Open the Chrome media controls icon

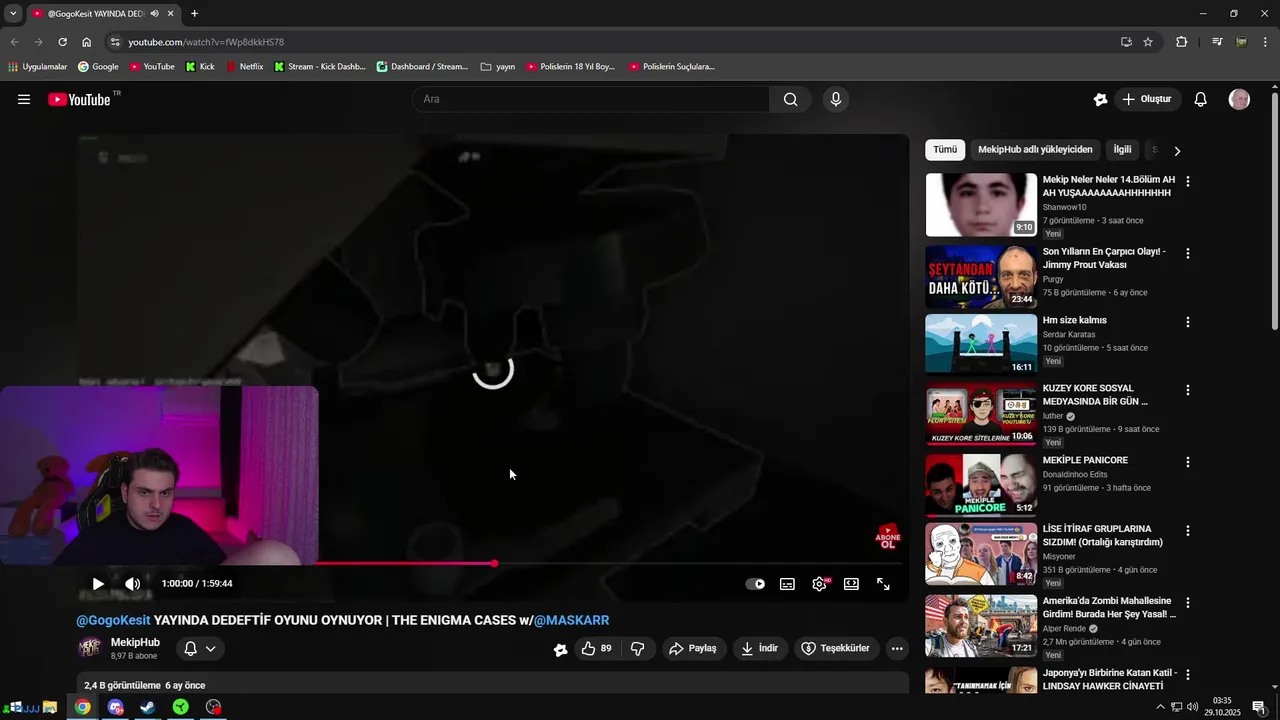click(1217, 42)
